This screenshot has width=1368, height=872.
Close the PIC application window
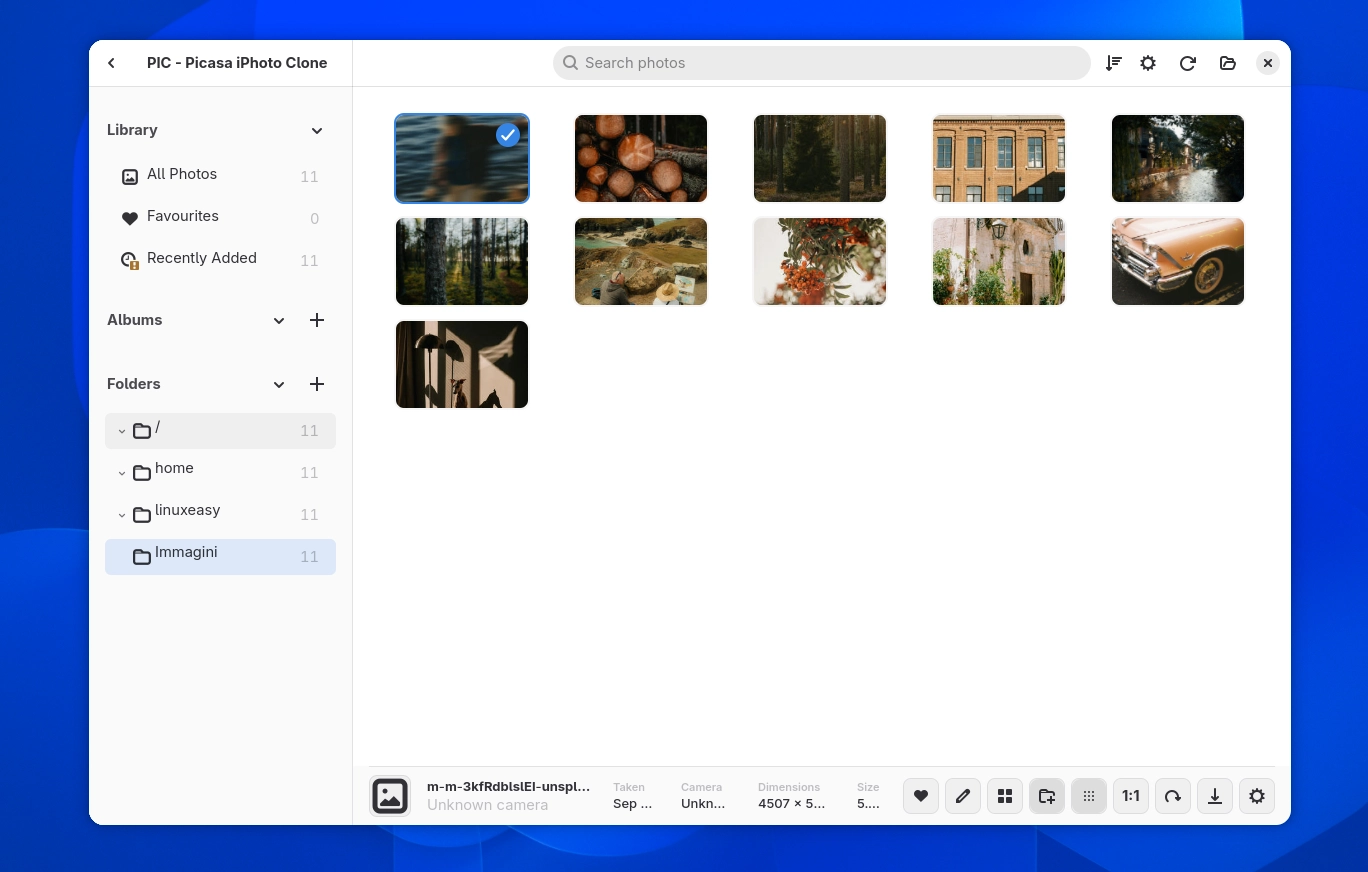point(1267,63)
